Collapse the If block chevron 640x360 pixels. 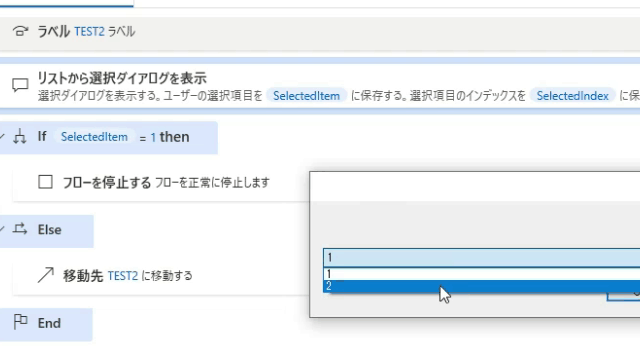point(2,136)
